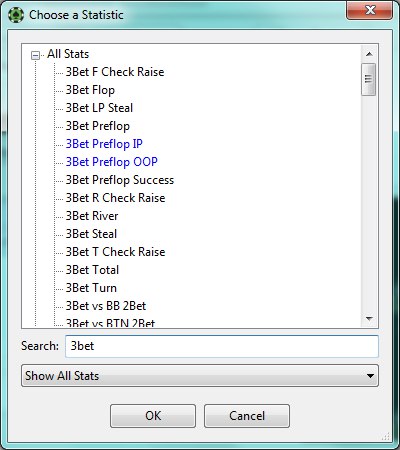
Task: Select 3Bet F Check Raise stat
Action: [115, 72]
